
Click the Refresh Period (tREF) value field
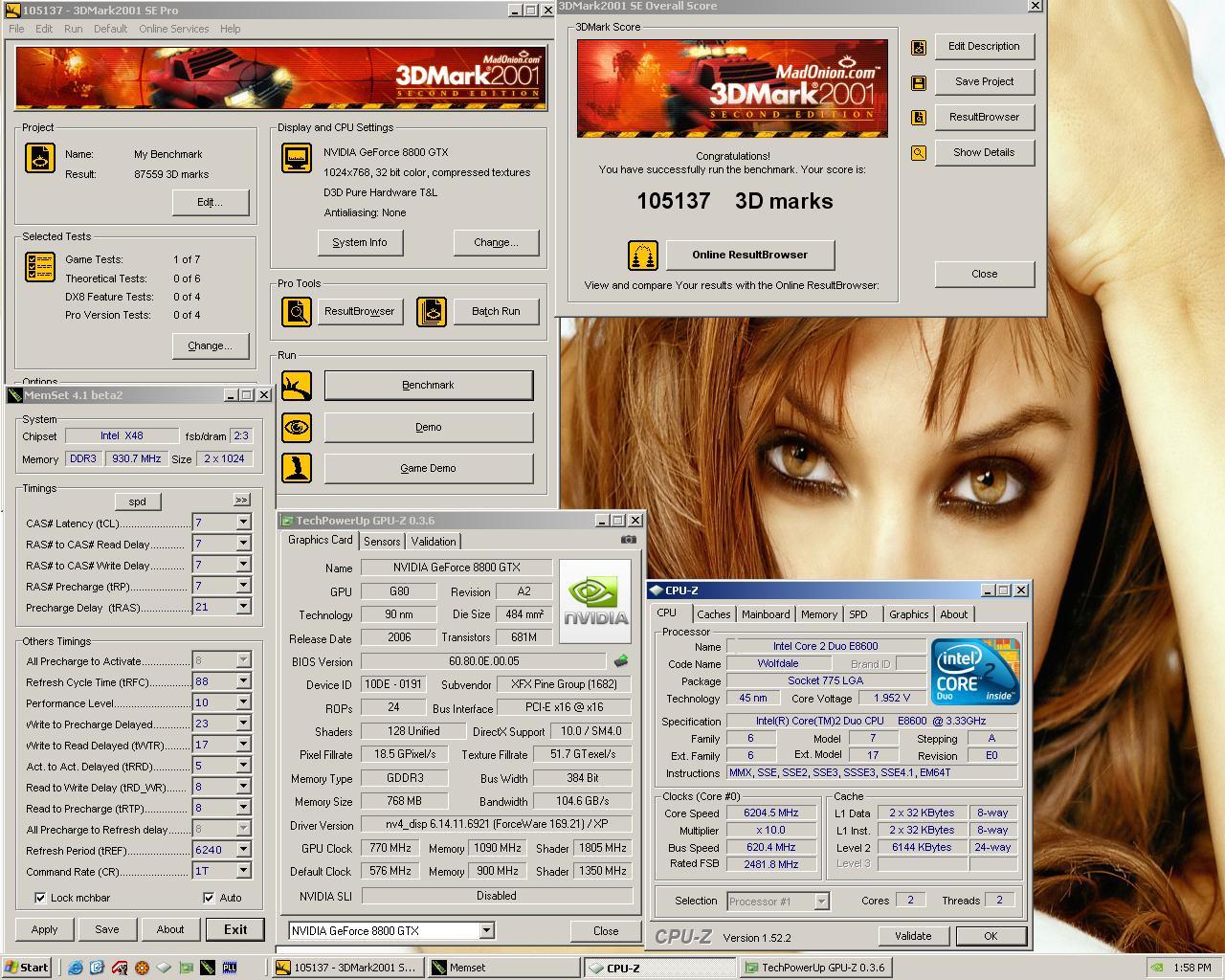pyautogui.click(x=213, y=850)
